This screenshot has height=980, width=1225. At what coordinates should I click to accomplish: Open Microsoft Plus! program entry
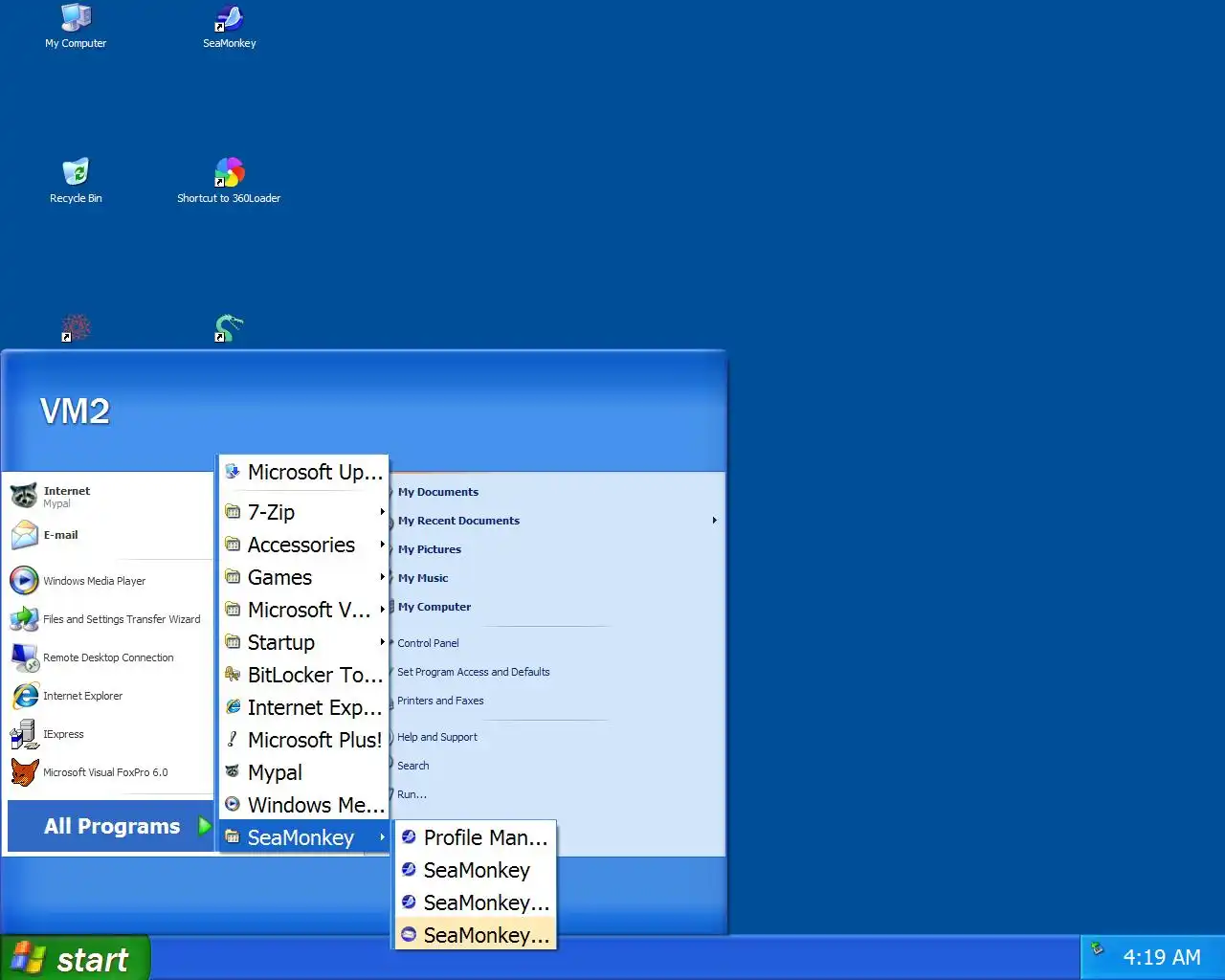(303, 740)
